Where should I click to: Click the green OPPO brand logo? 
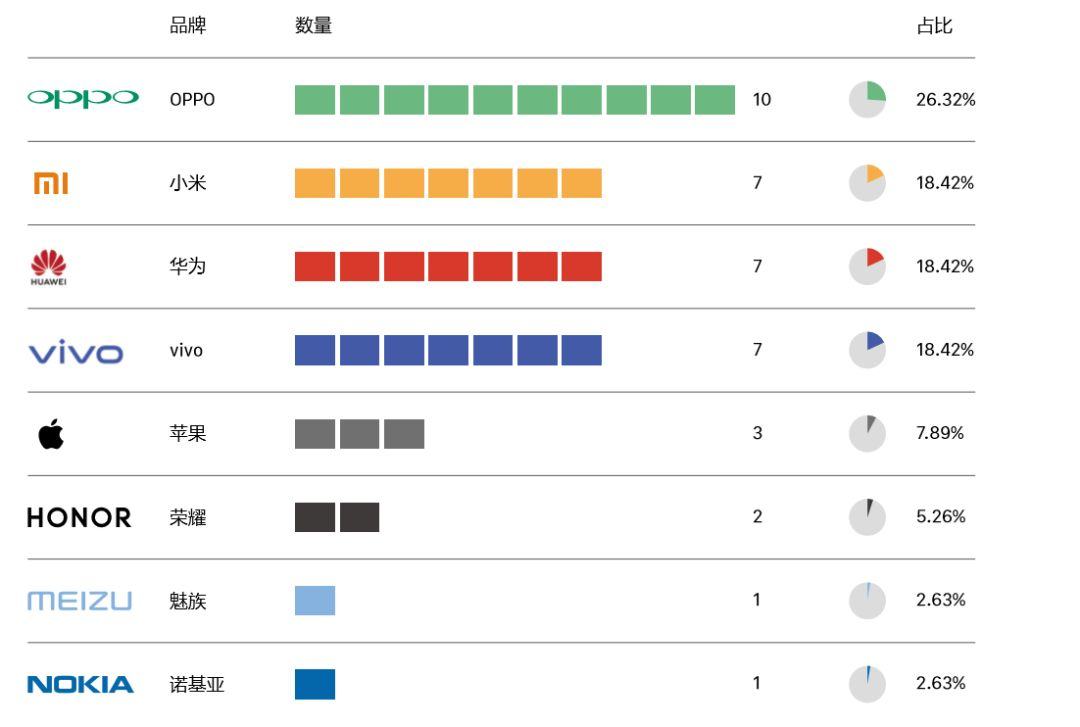tap(83, 98)
